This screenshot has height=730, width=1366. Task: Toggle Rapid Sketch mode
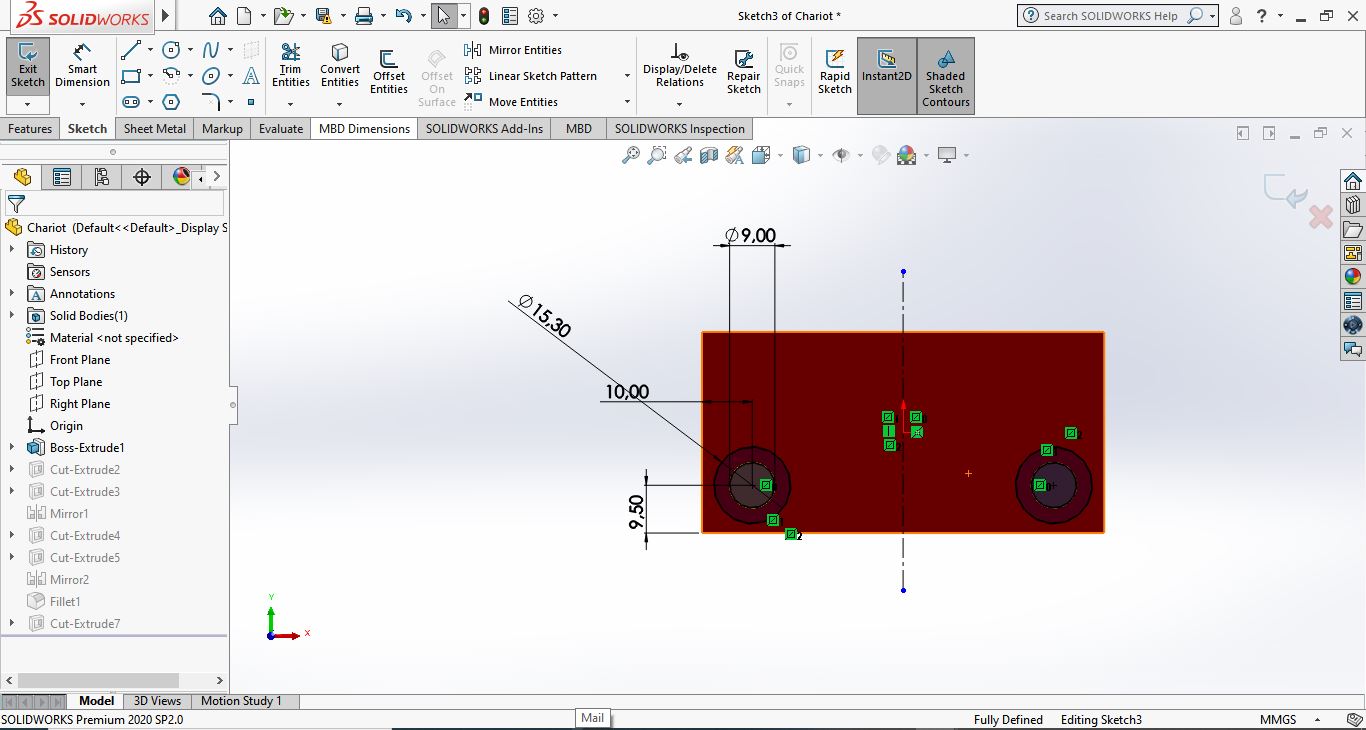pyautogui.click(x=835, y=72)
